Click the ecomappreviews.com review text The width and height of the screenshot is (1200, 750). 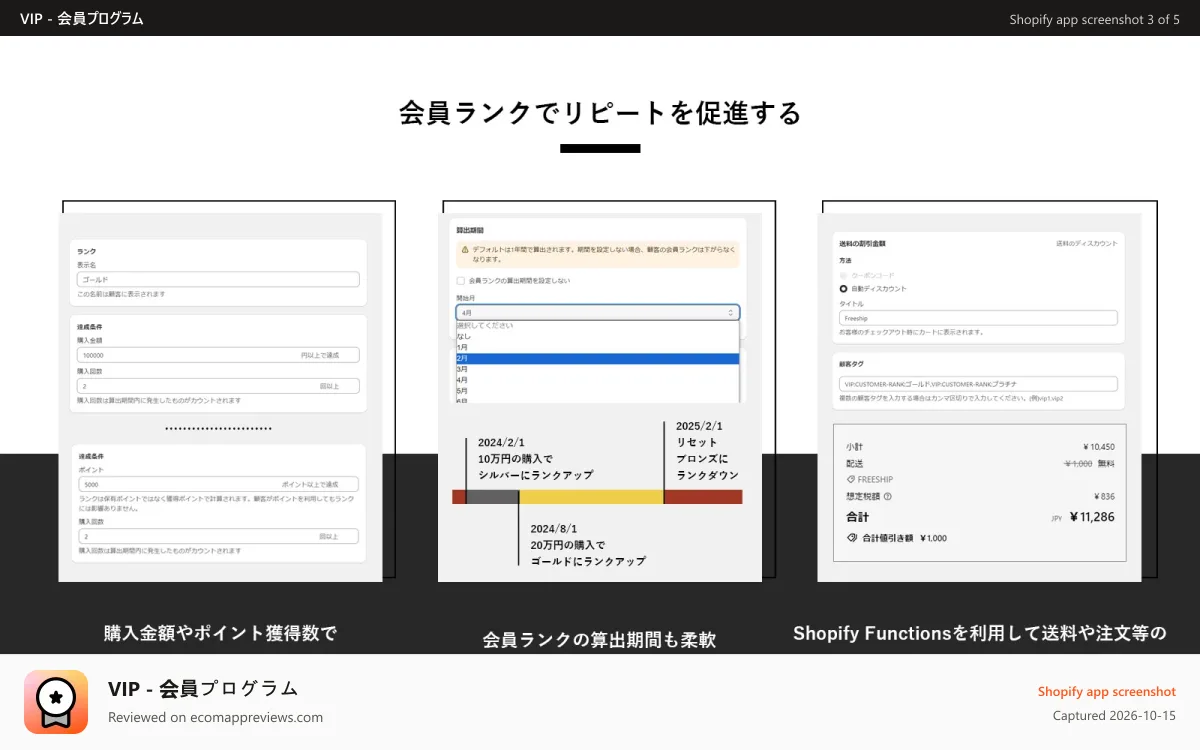click(x=216, y=717)
